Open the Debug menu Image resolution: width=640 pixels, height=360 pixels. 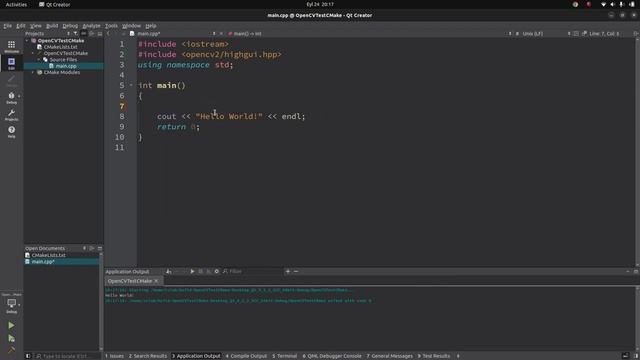[x=70, y=26]
